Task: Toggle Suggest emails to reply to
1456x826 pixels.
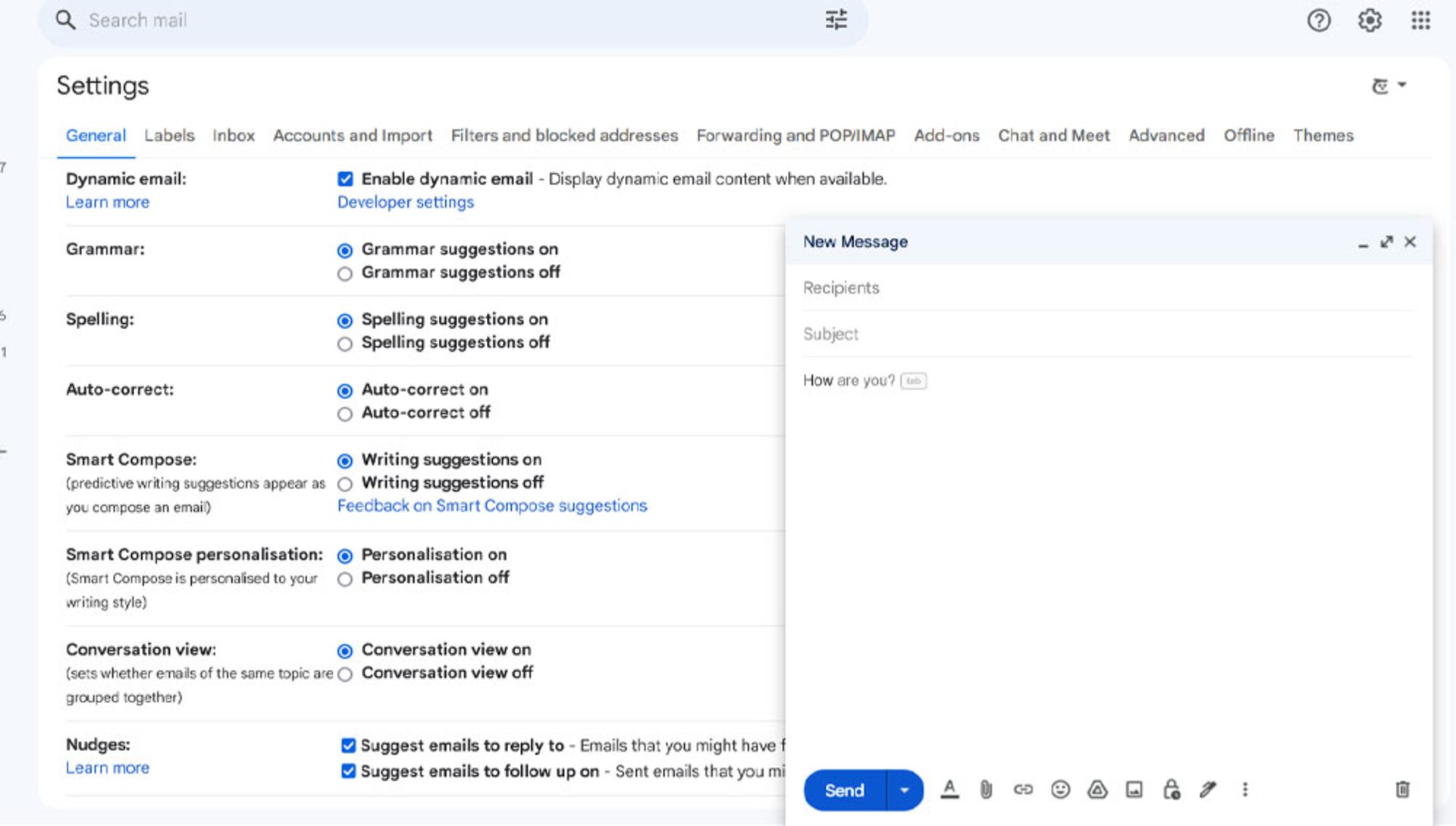Action: tap(348, 746)
